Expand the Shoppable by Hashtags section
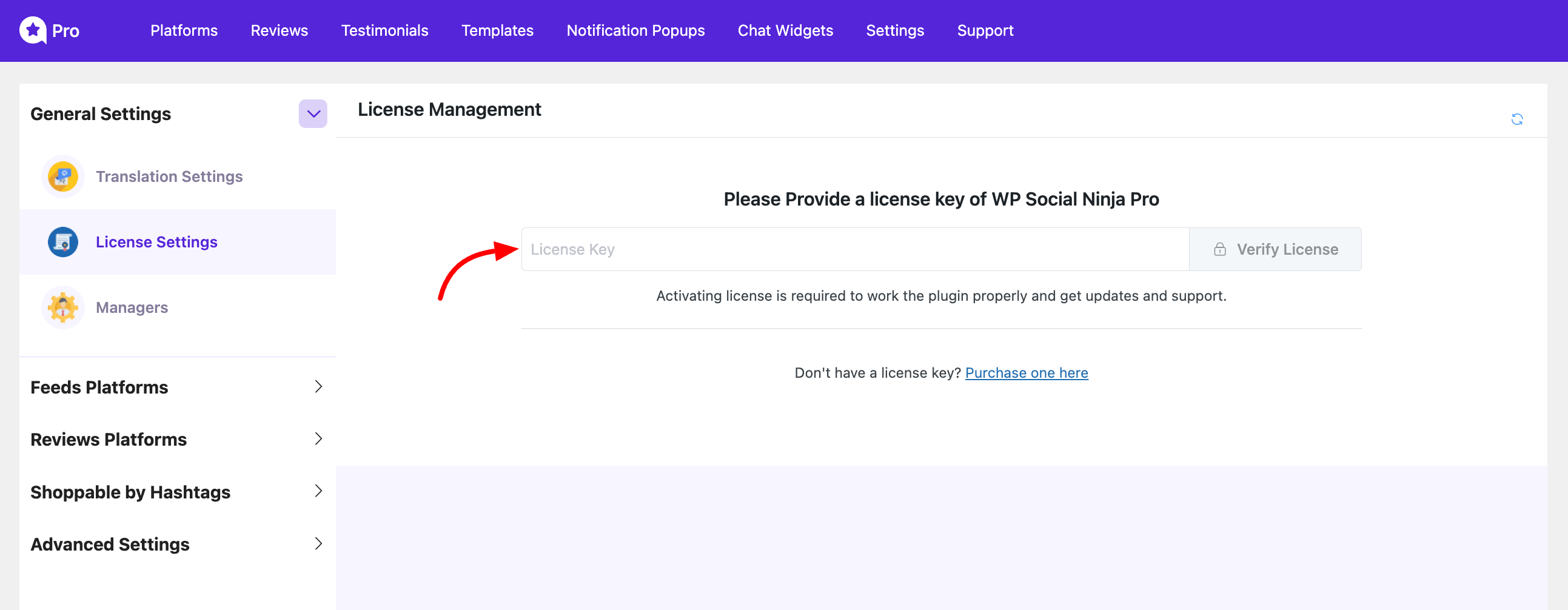 coord(318,491)
